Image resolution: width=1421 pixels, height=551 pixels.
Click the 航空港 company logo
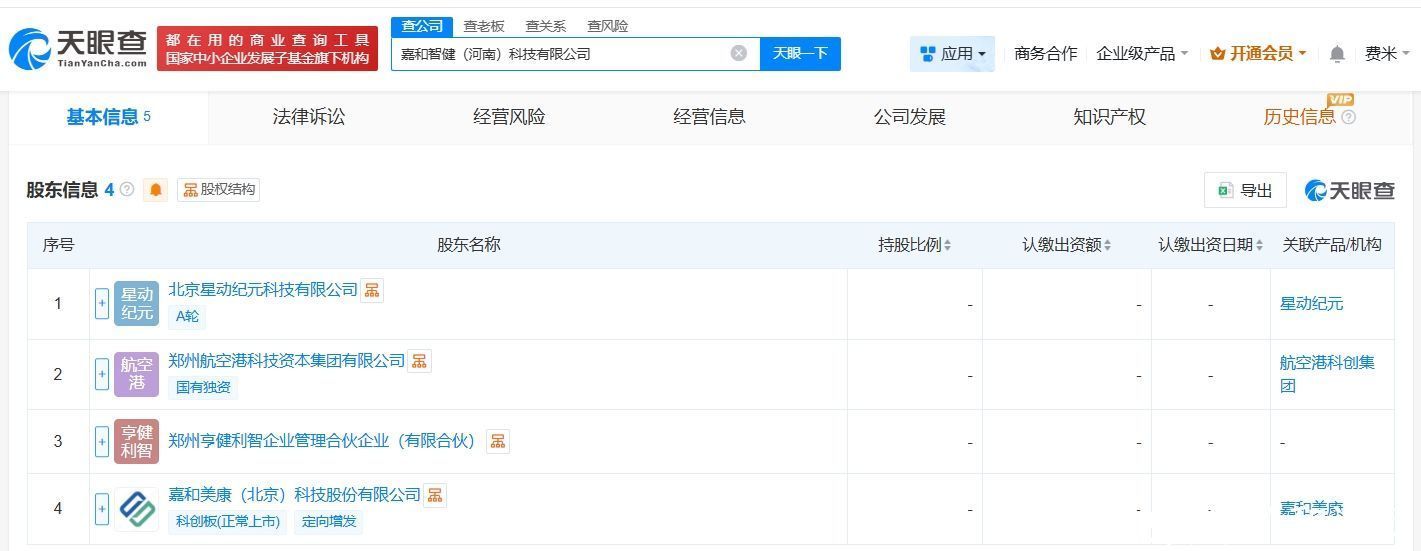pos(136,374)
